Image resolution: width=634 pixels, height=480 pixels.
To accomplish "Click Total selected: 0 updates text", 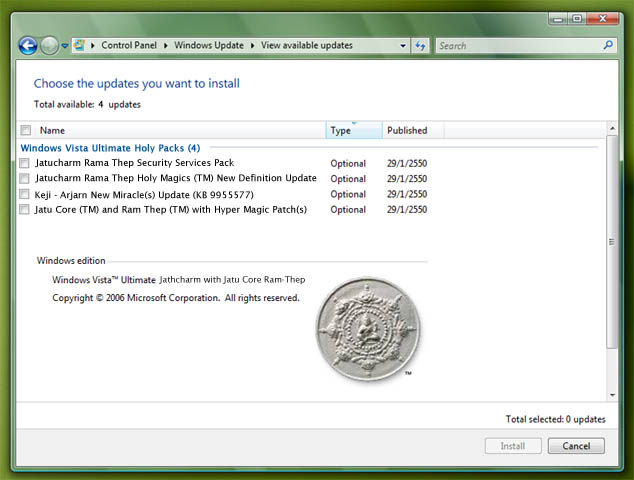I will click(555, 419).
